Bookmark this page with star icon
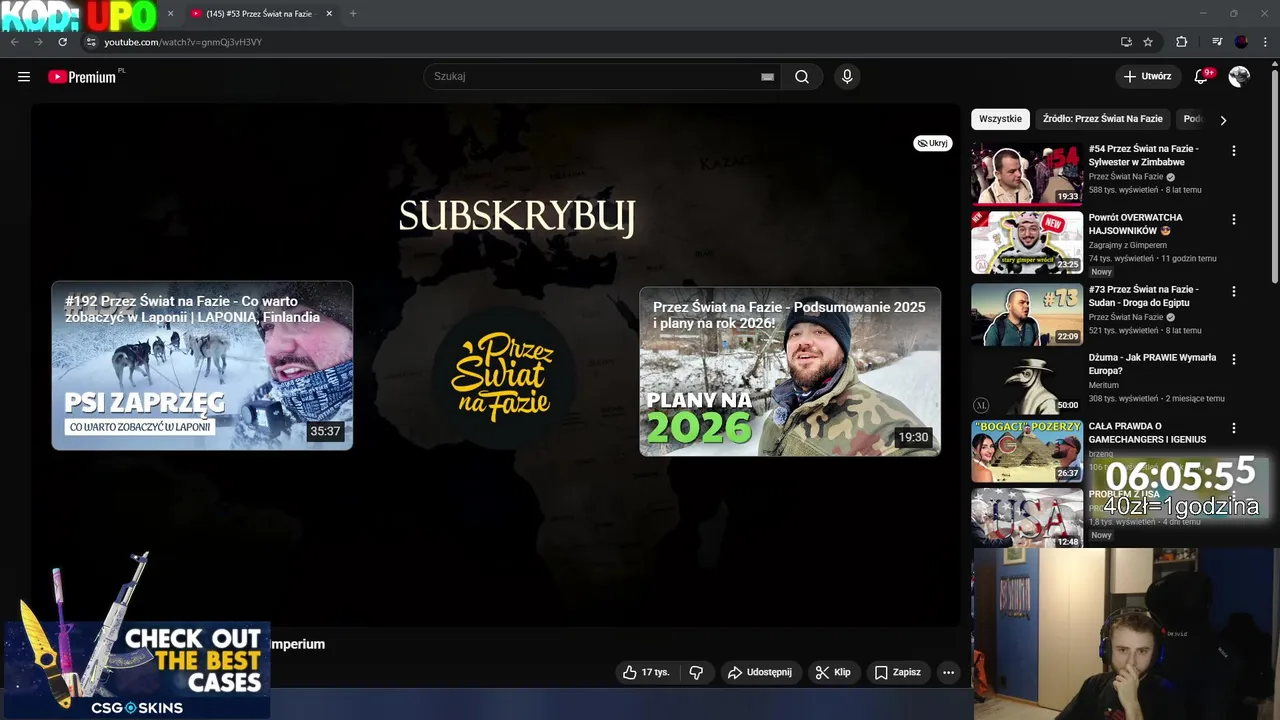The height and width of the screenshot is (720, 1280). [1148, 42]
